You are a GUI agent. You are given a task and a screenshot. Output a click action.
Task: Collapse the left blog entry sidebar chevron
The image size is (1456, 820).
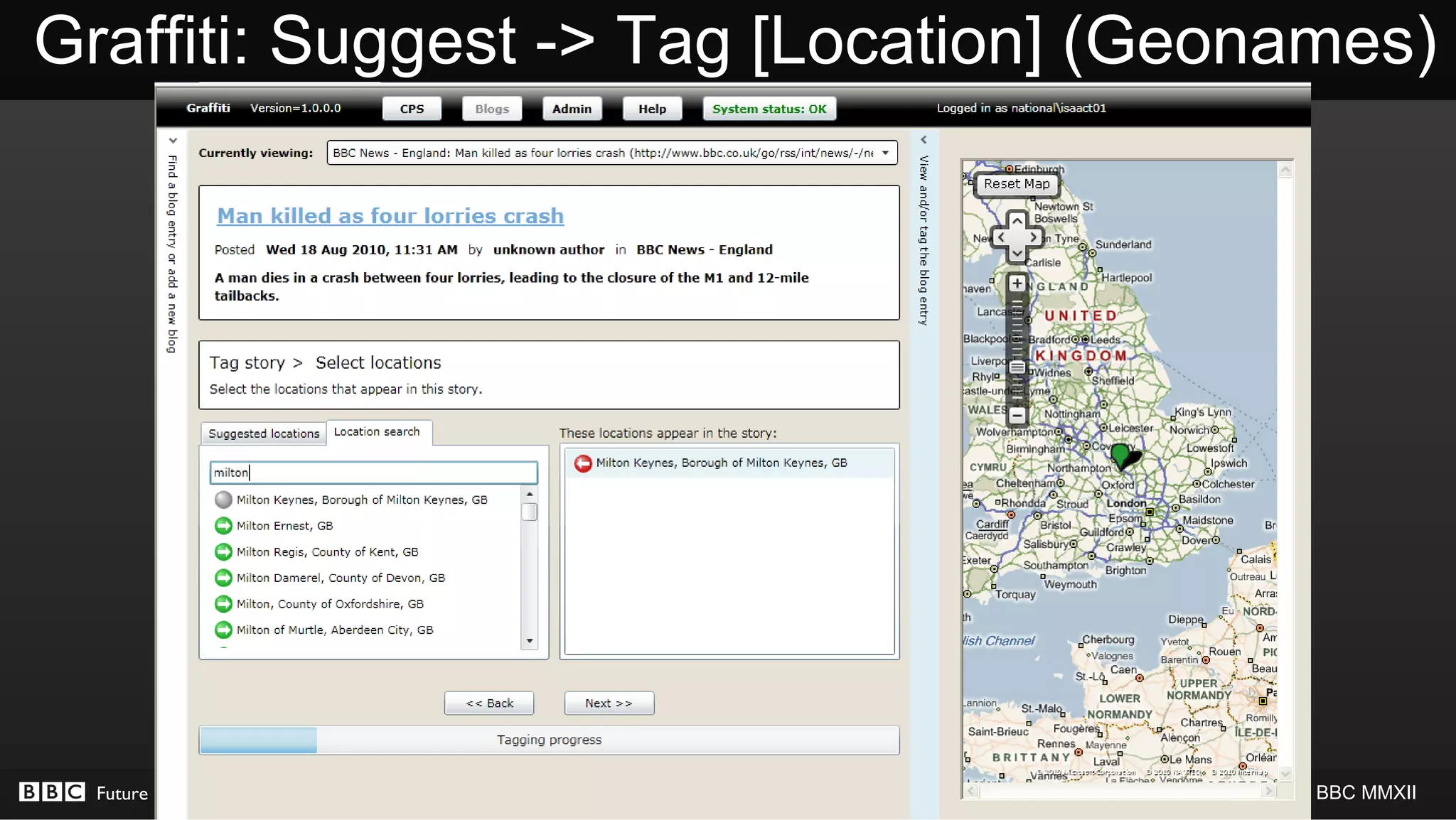coord(173,141)
